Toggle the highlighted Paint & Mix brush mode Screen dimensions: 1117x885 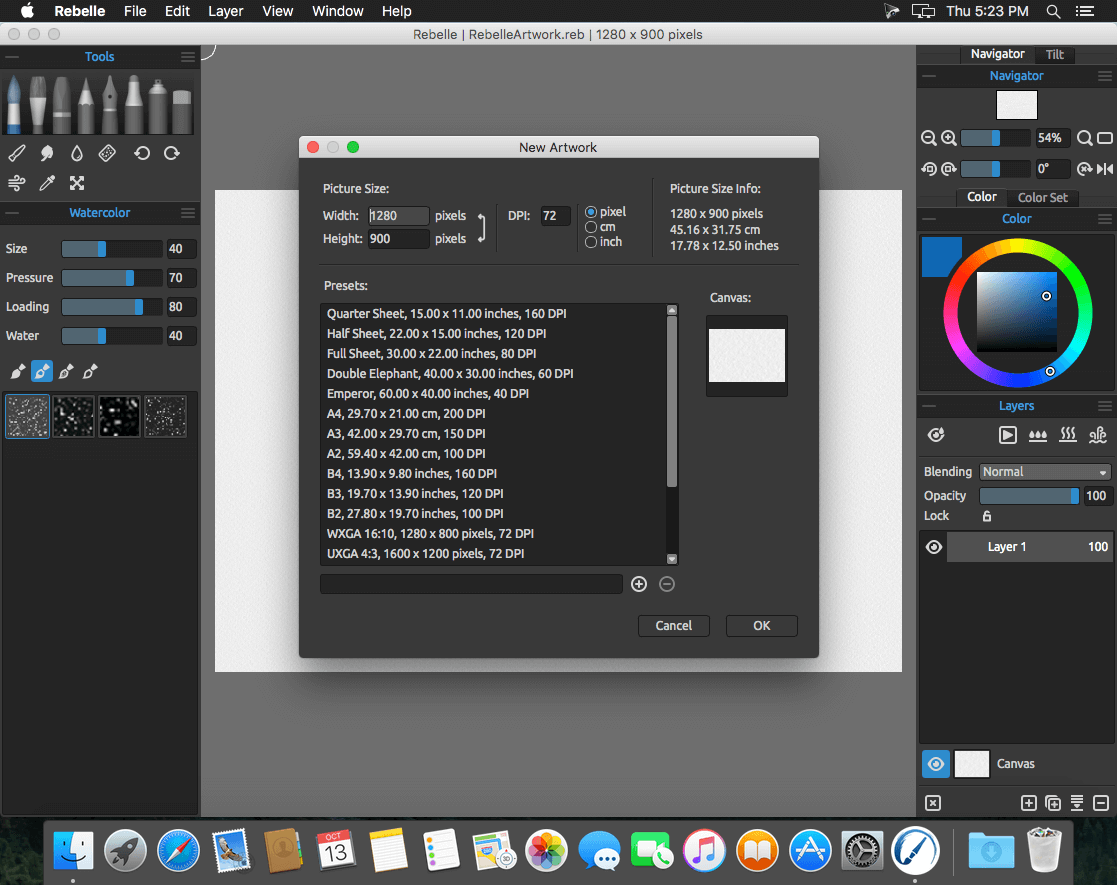[x=42, y=371]
